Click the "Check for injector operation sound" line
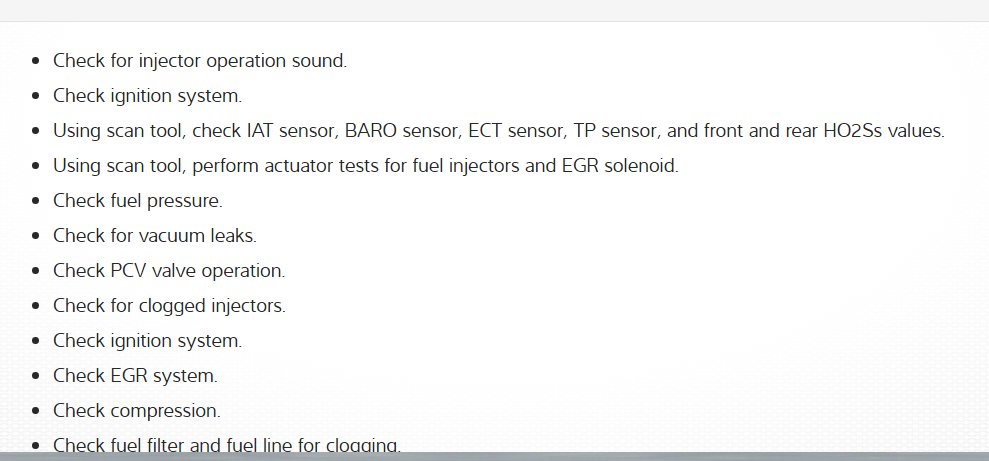Image resolution: width=989 pixels, height=461 pixels. 200,61
